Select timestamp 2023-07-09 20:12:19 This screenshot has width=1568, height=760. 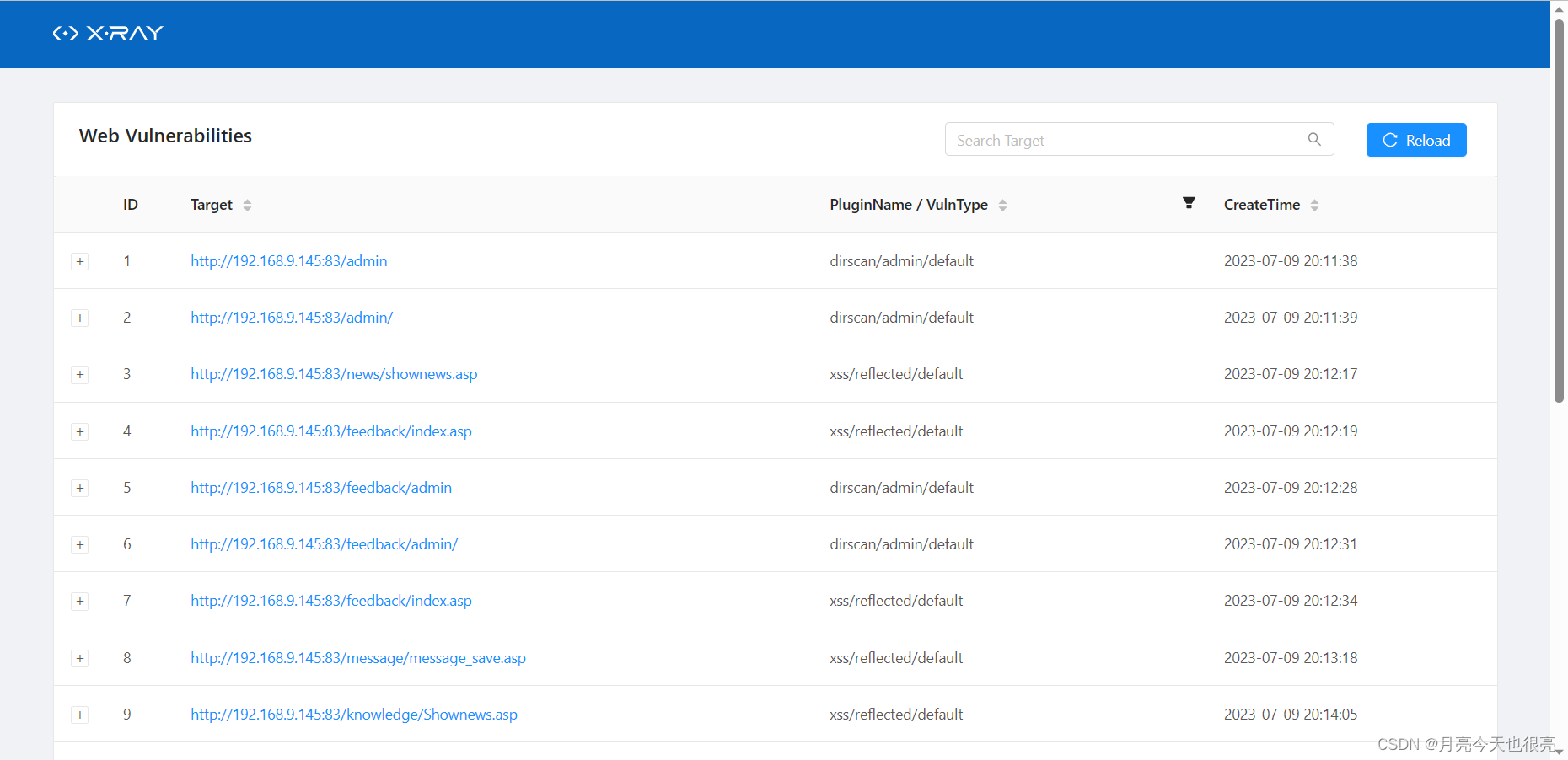click(x=1291, y=431)
